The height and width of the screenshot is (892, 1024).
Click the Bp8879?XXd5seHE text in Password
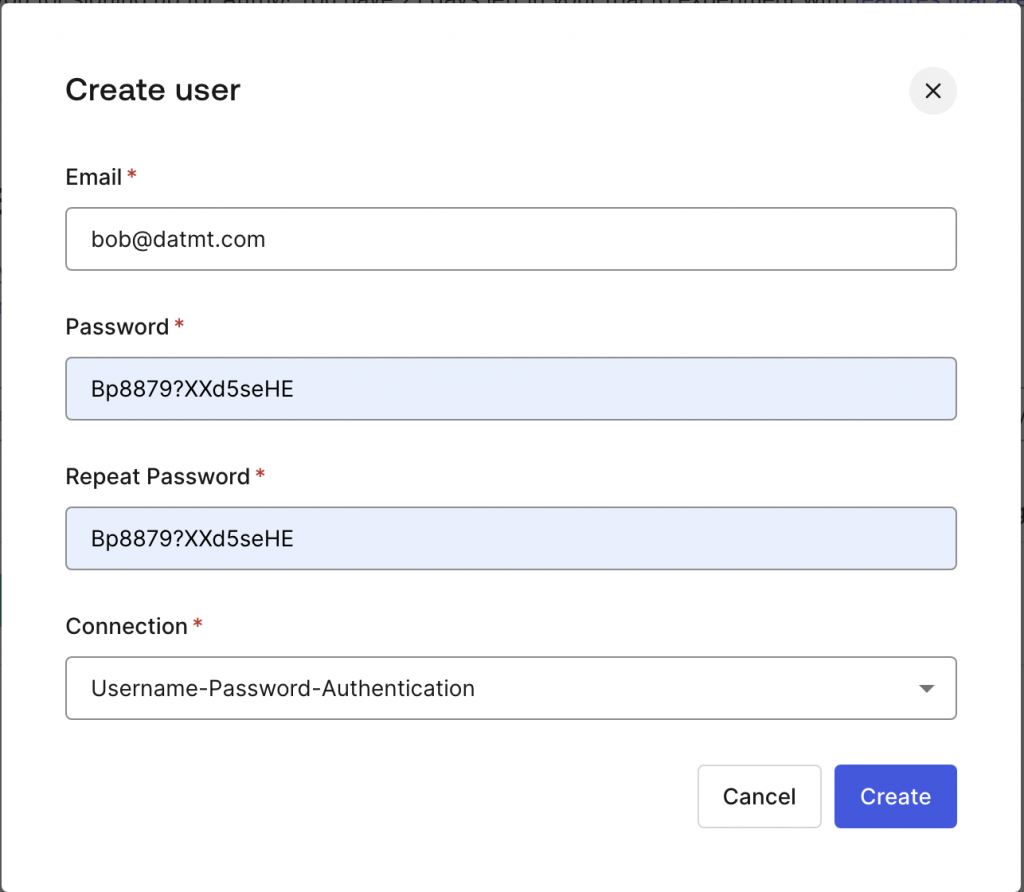[192, 389]
